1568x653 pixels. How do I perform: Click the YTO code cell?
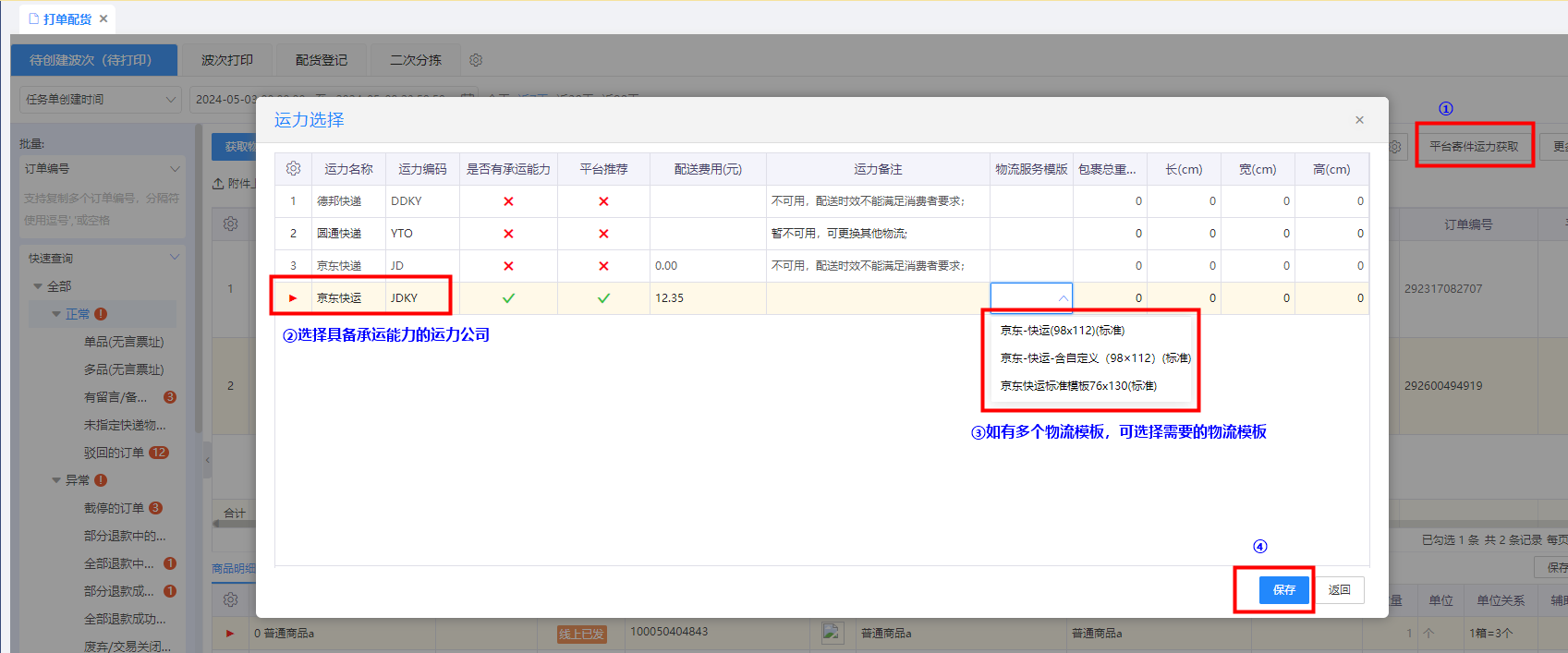tap(422, 234)
